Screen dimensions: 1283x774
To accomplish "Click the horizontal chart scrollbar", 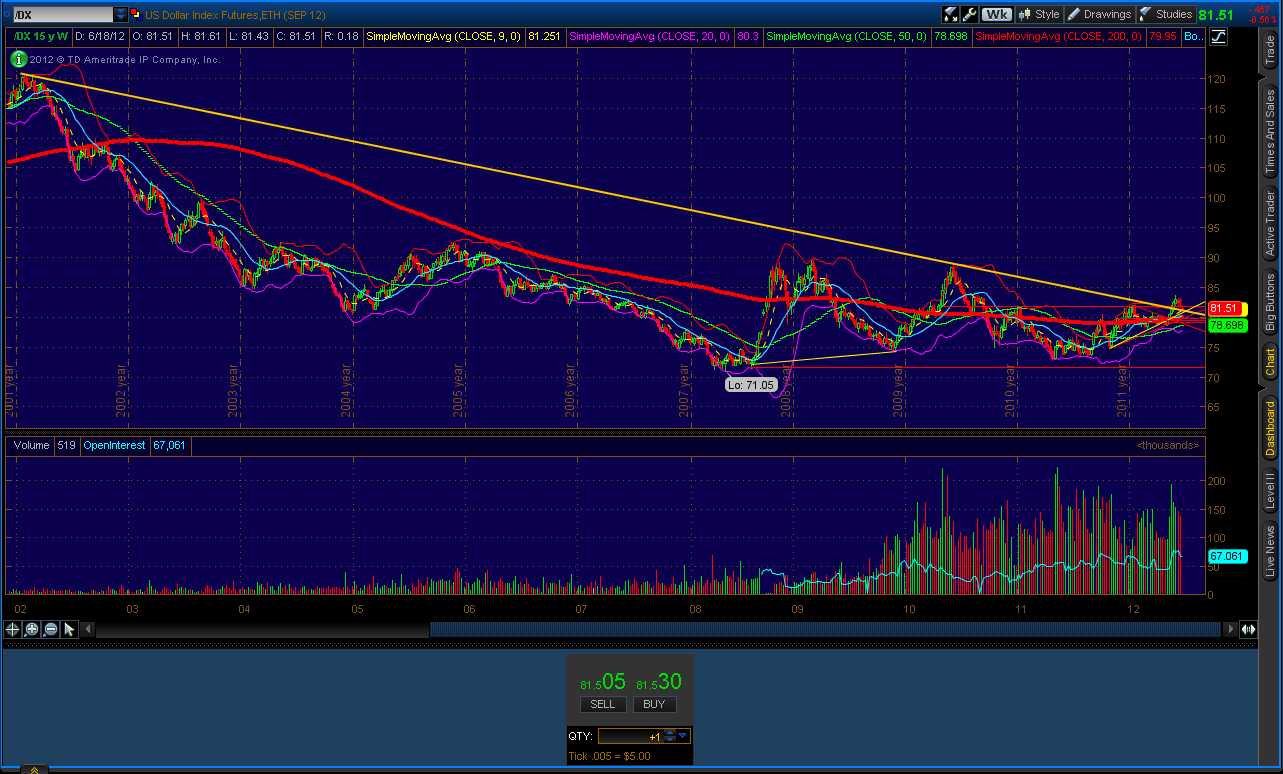I will [830, 629].
